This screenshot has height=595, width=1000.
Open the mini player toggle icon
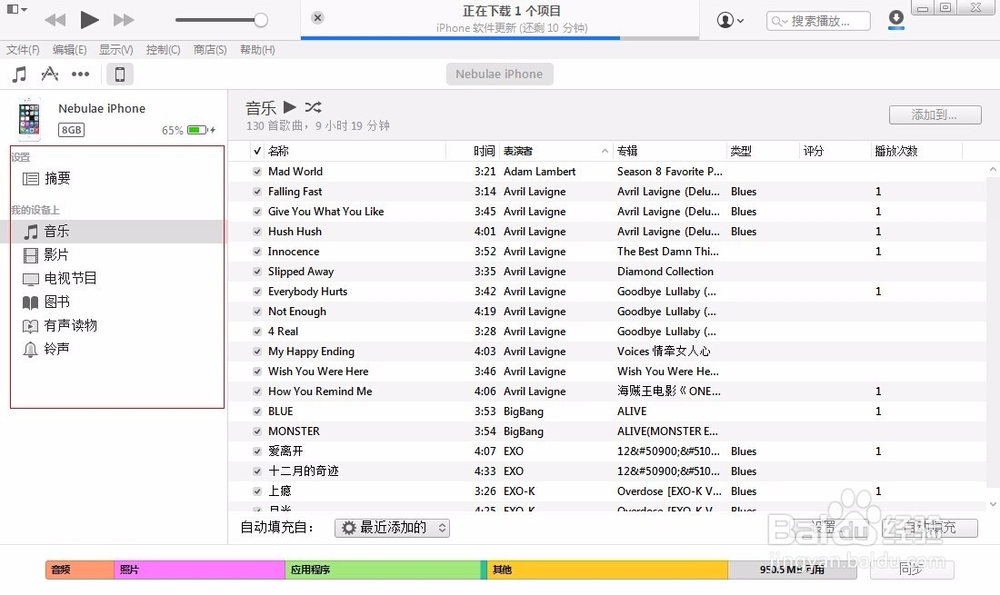pyautogui.click(x=17, y=10)
